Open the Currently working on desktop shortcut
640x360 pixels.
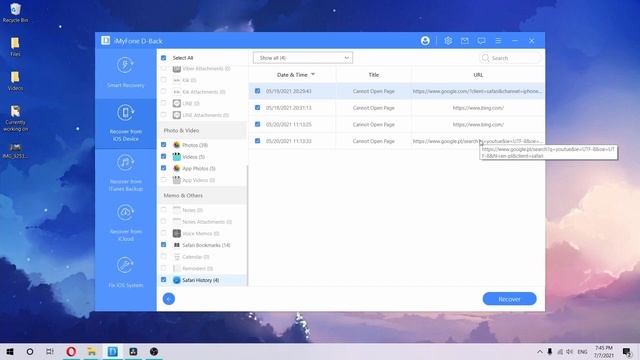pyautogui.click(x=15, y=118)
